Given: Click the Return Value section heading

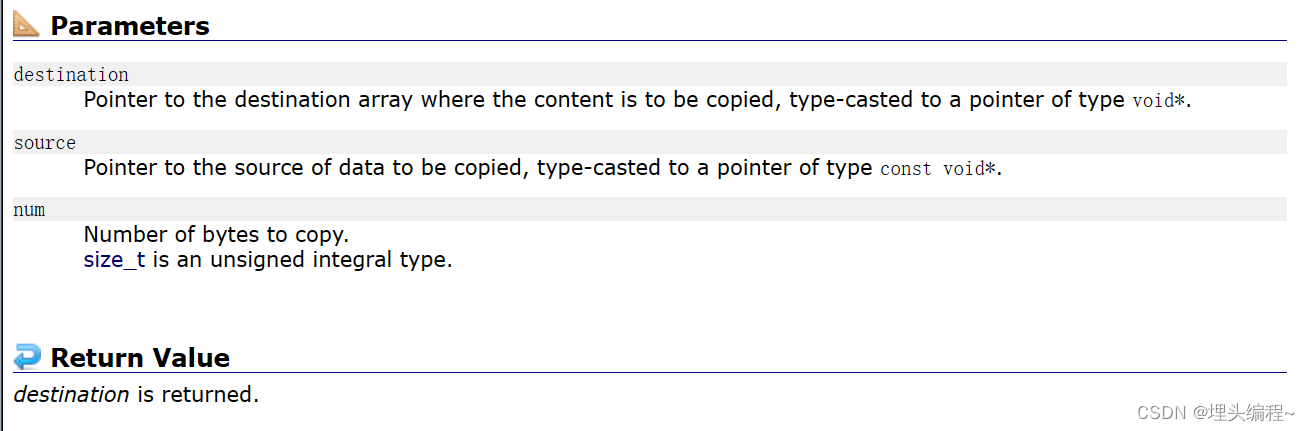Looking at the screenshot, I should click(140, 358).
